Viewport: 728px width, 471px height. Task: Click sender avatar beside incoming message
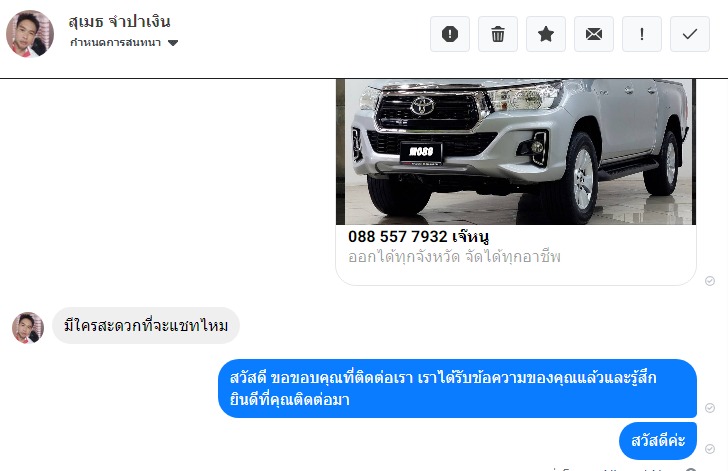tap(28, 327)
